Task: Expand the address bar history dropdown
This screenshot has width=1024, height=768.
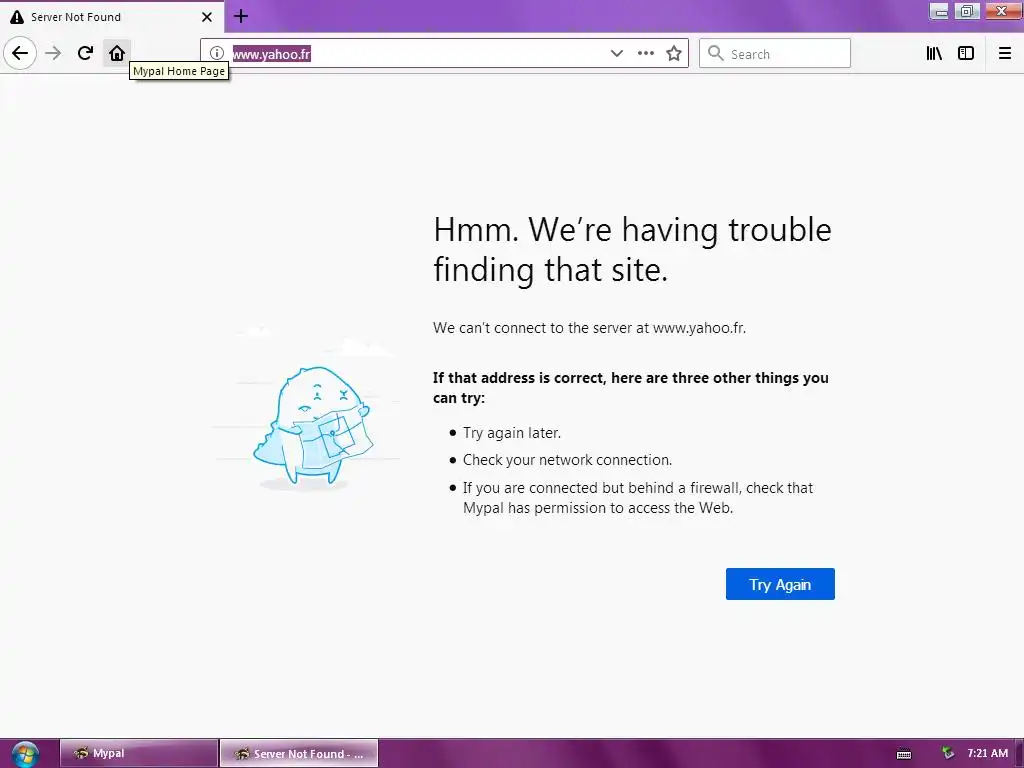Action: point(616,54)
